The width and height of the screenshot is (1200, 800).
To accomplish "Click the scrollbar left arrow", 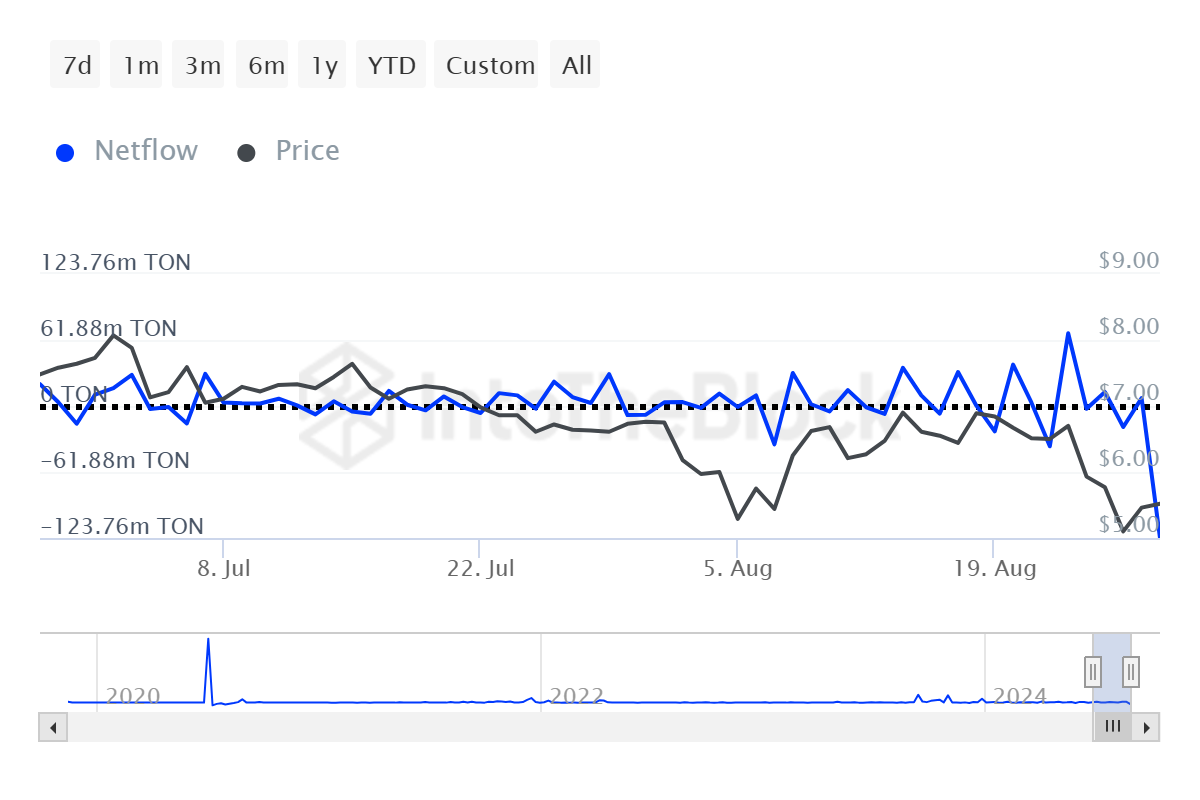I will [x=53, y=727].
